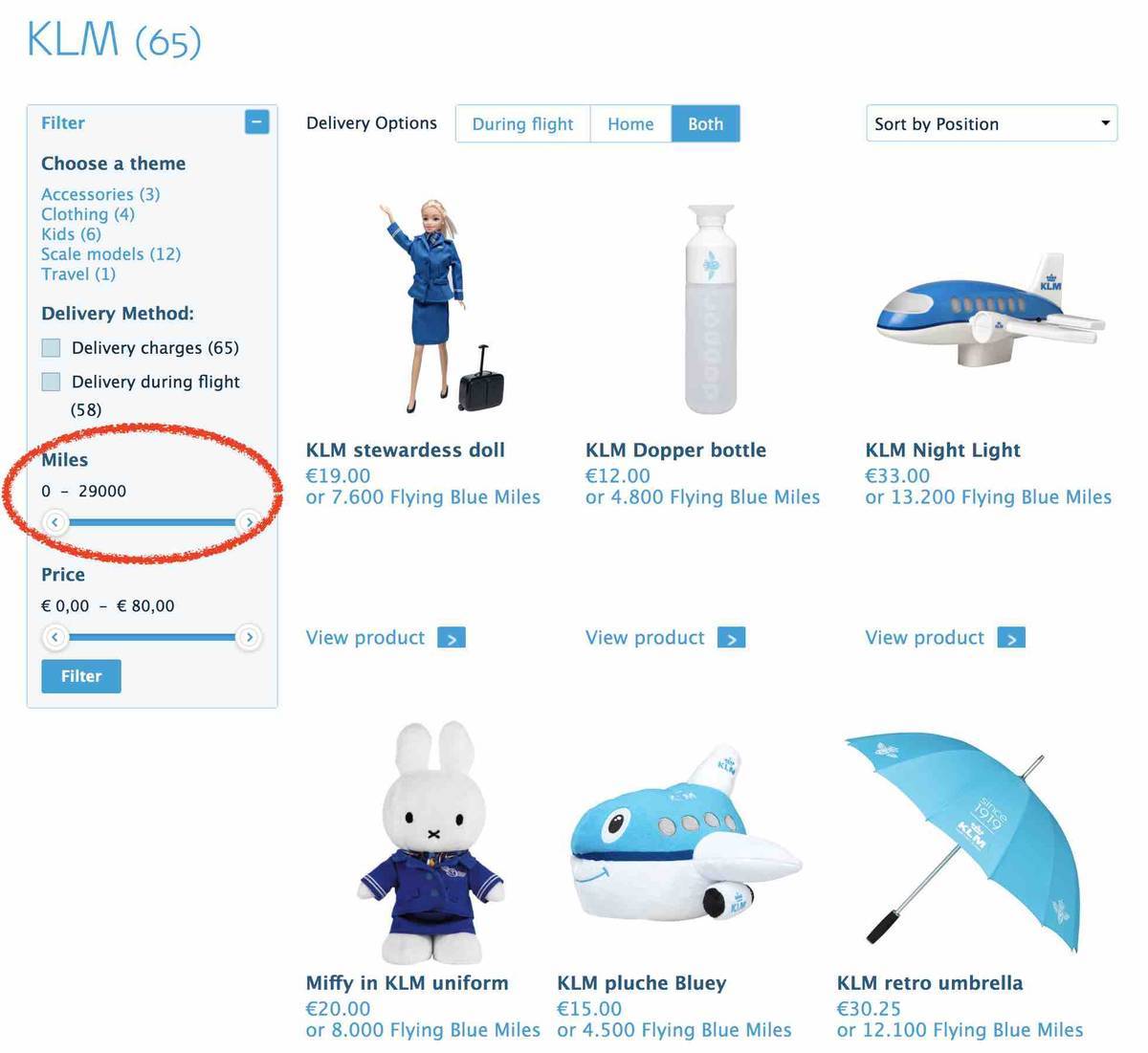
Task: Open the KLM retro umbrella product title
Action: pyautogui.click(x=930, y=983)
